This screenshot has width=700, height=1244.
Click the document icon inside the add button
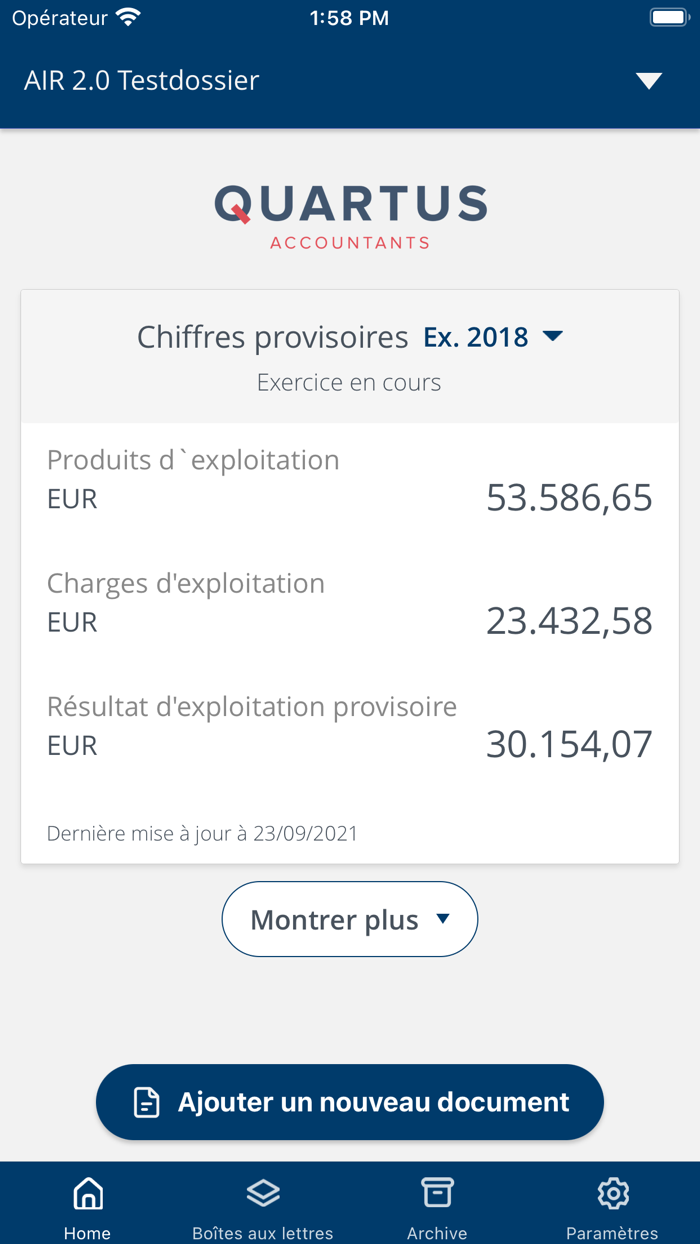coord(147,1102)
